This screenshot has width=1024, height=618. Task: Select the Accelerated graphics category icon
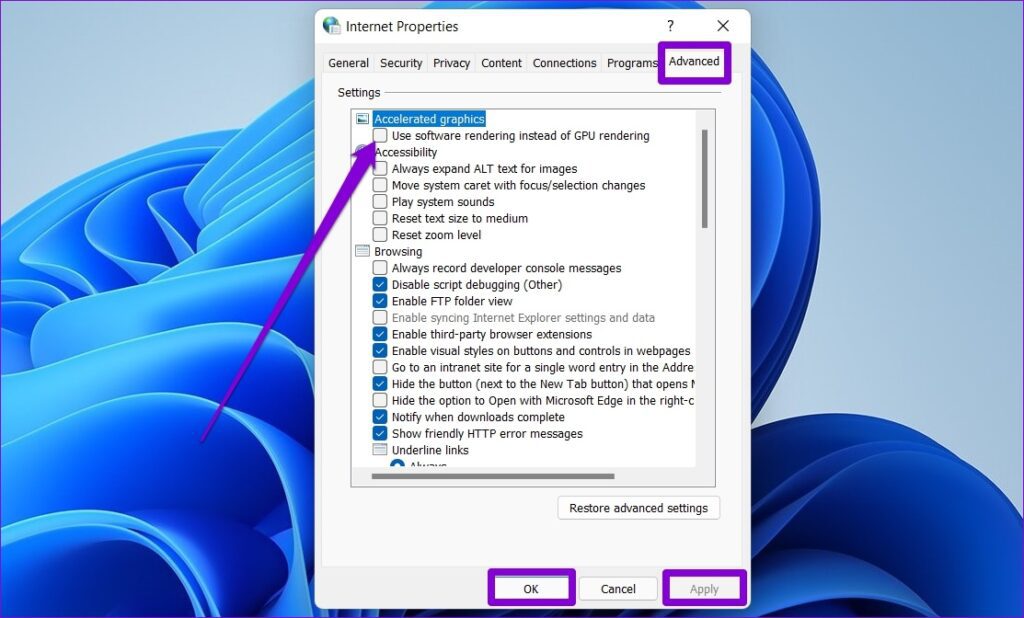click(x=362, y=119)
